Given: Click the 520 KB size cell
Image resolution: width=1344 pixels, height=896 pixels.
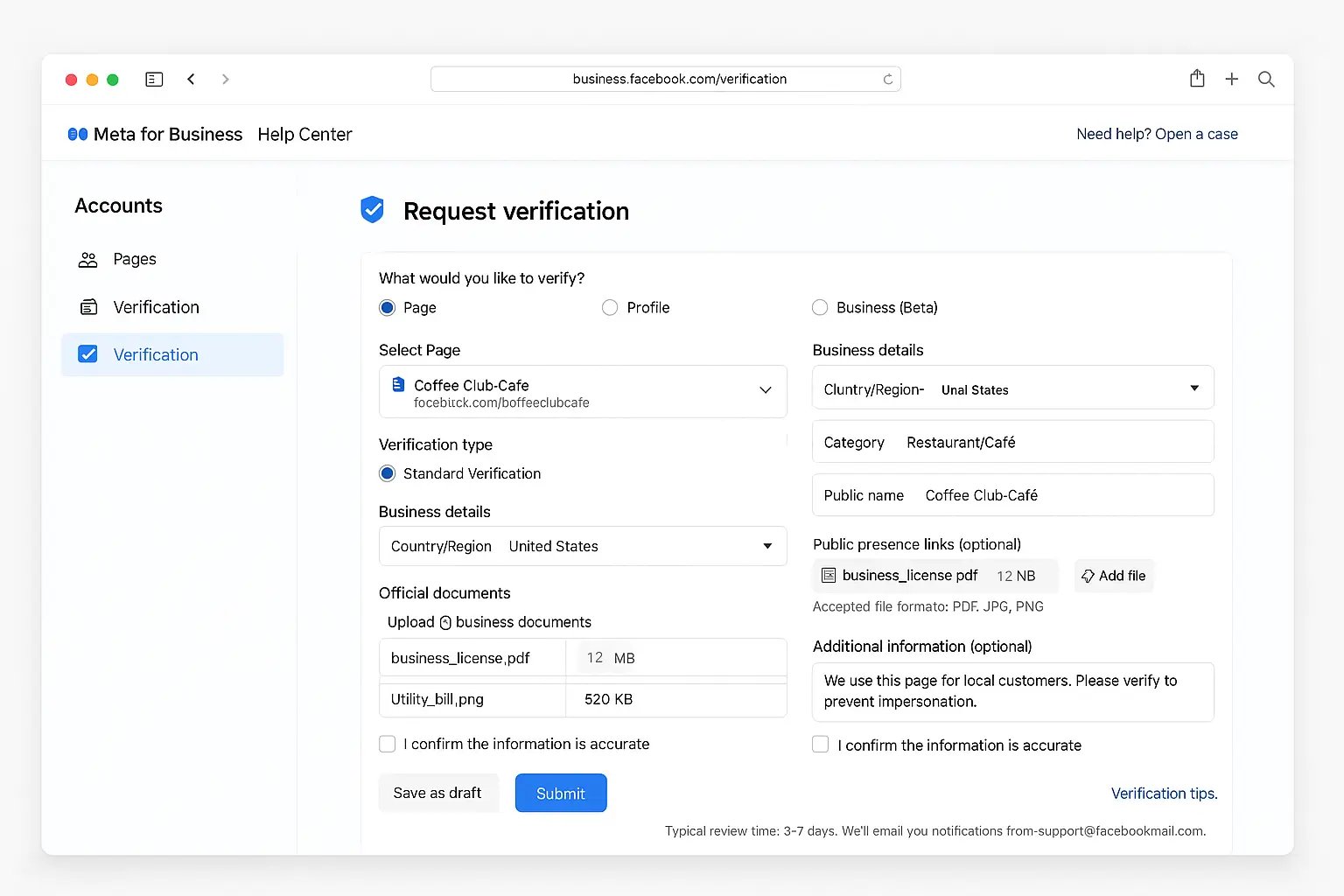Looking at the screenshot, I should [x=676, y=699].
